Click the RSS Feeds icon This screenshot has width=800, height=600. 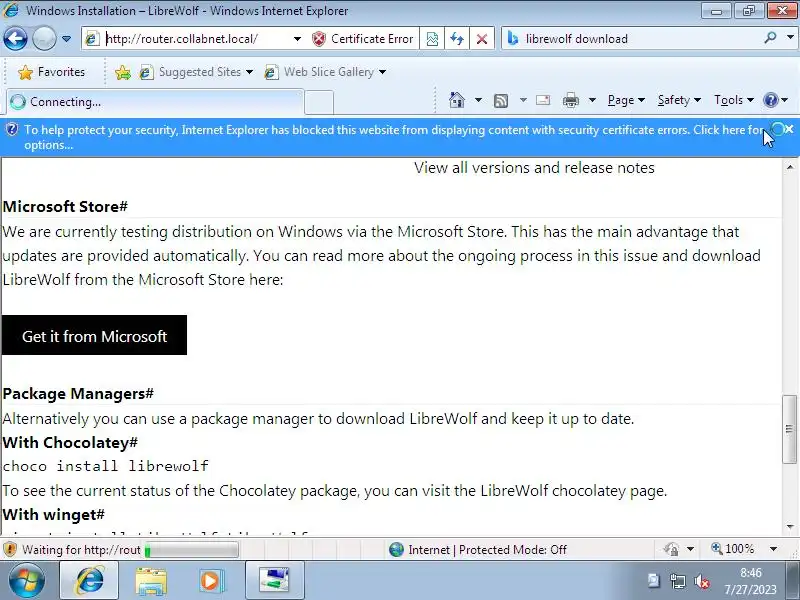coord(501,101)
